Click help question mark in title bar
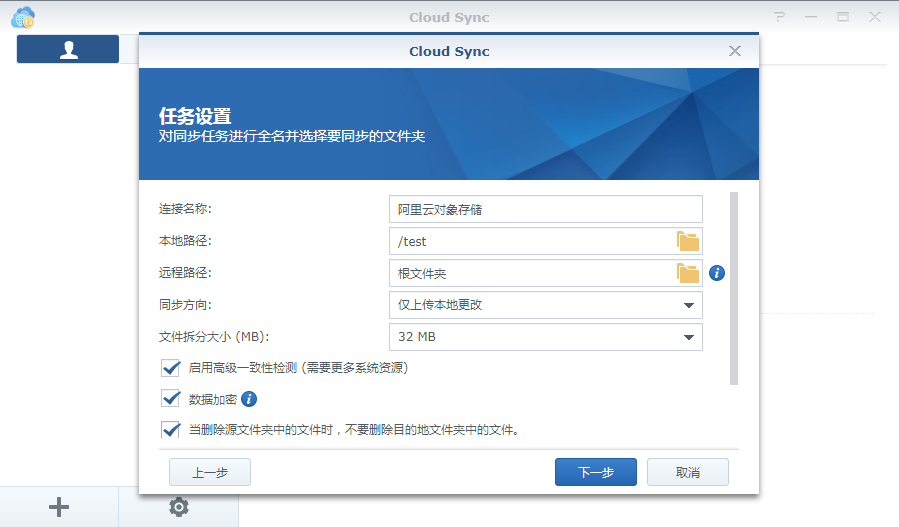The image size is (899, 527). [779, 17]
